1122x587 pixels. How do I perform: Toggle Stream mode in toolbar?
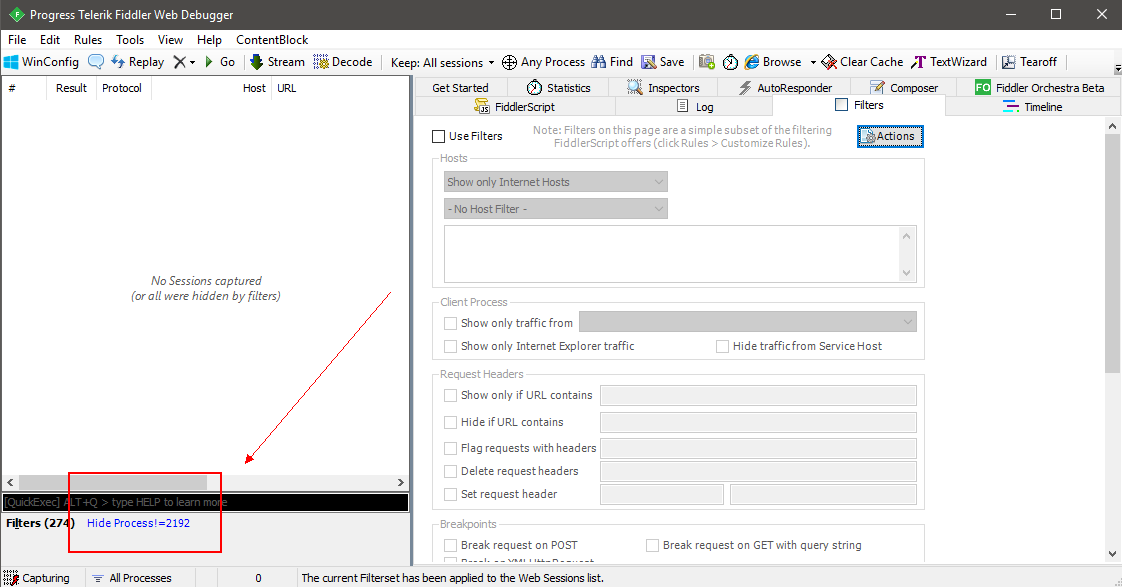pyautogui.click(x=277, y=62)
